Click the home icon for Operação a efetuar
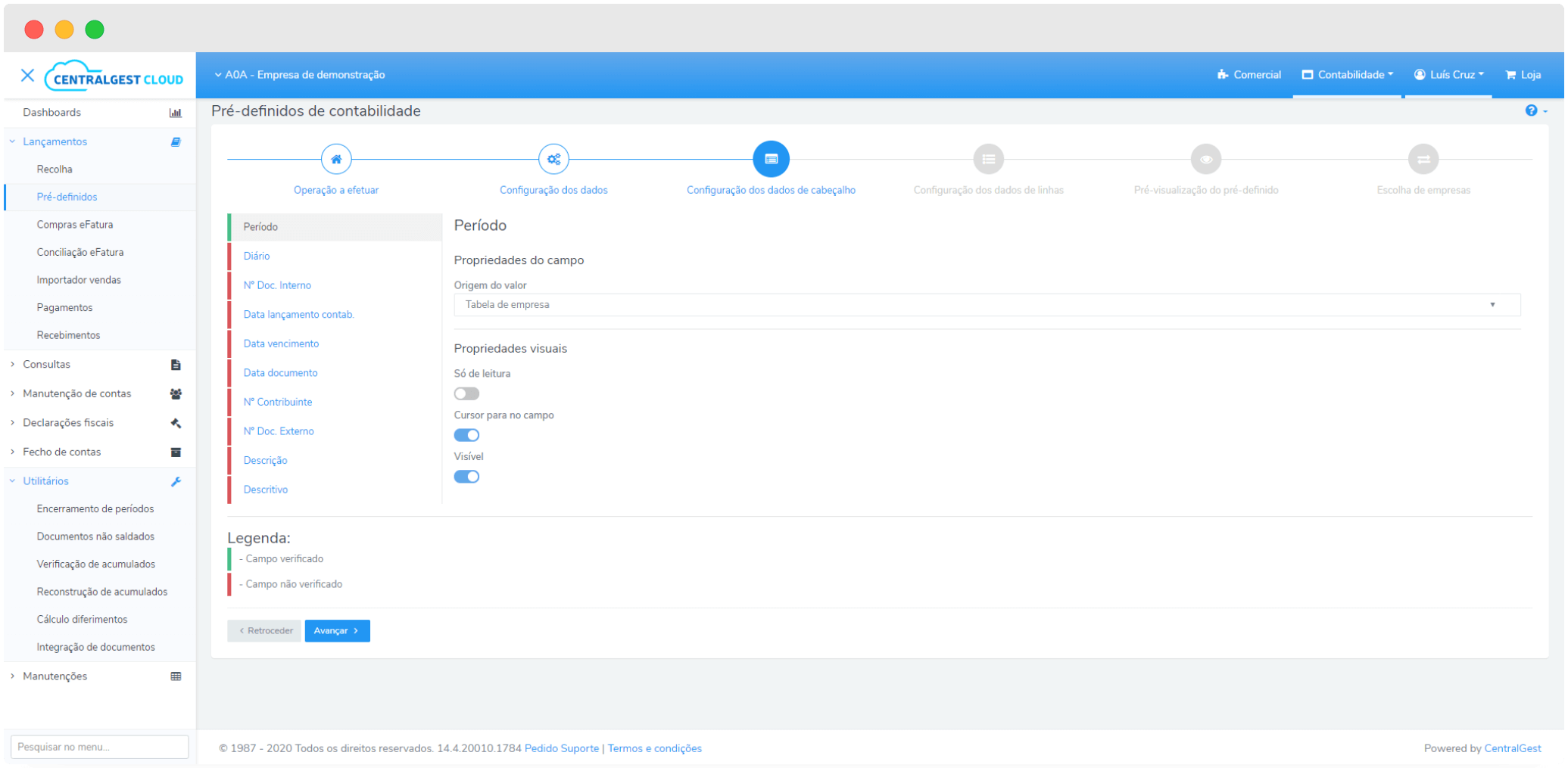The width and height of the screenshot is (1568, 768). point(336,159)
